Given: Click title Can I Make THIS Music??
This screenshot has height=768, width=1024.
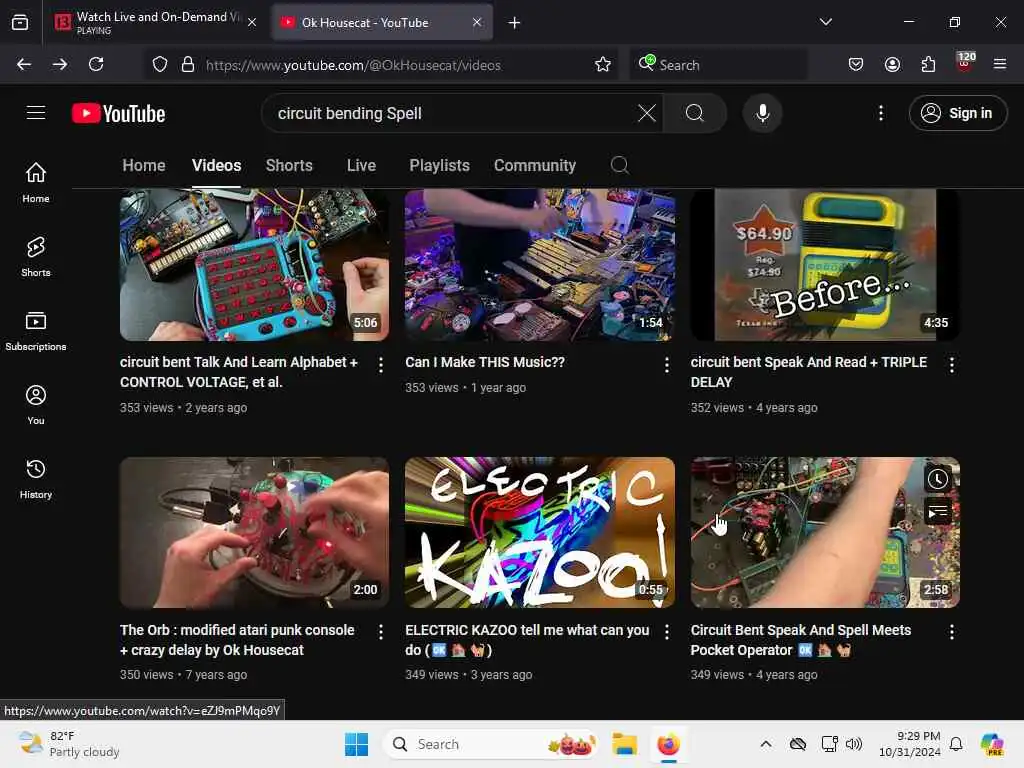Looking at the screenshot, I should click(x=485, y=362).
